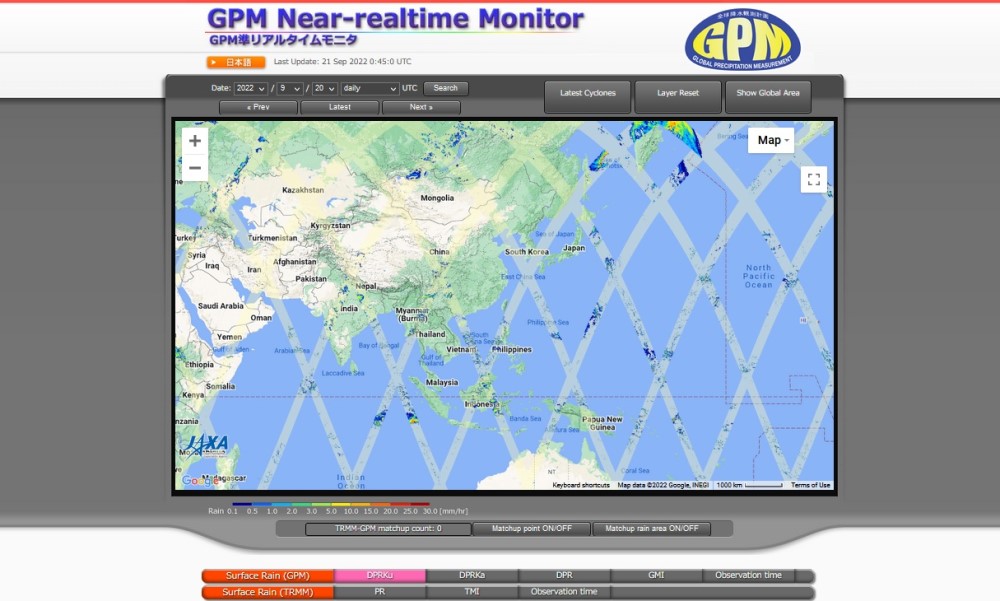Click the Malaysia label on map

[442, 383]
